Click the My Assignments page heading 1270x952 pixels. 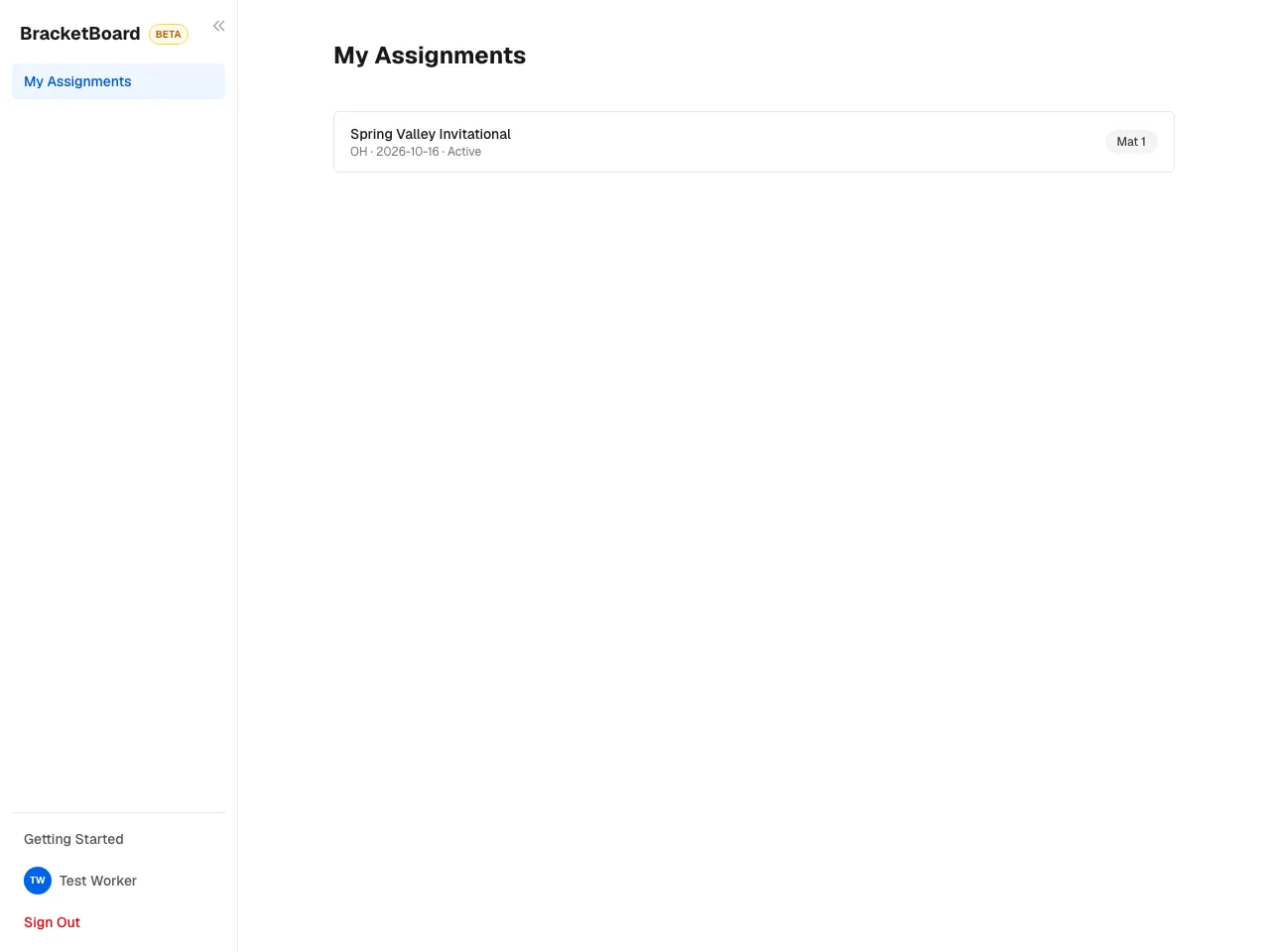coord(430,56)
